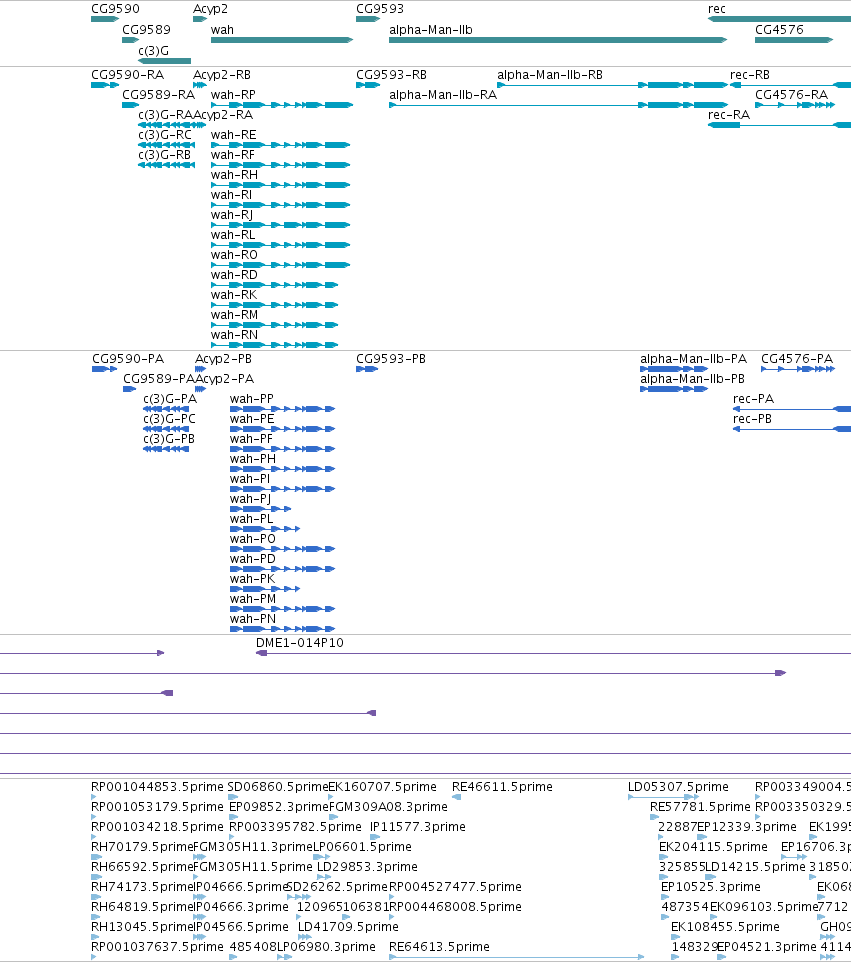Select transcript alpha-Man-IIb-RB label
Image resolution: width=851 pixels, height=962 pixels.
550,75
